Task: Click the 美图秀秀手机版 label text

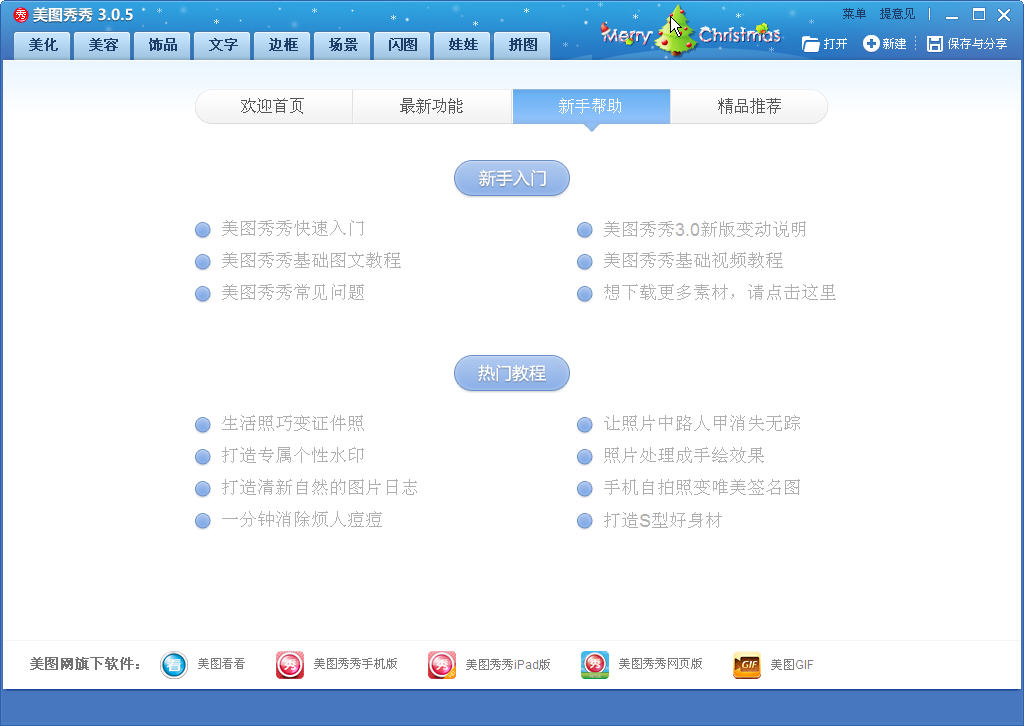Action: tap(355, 664)
